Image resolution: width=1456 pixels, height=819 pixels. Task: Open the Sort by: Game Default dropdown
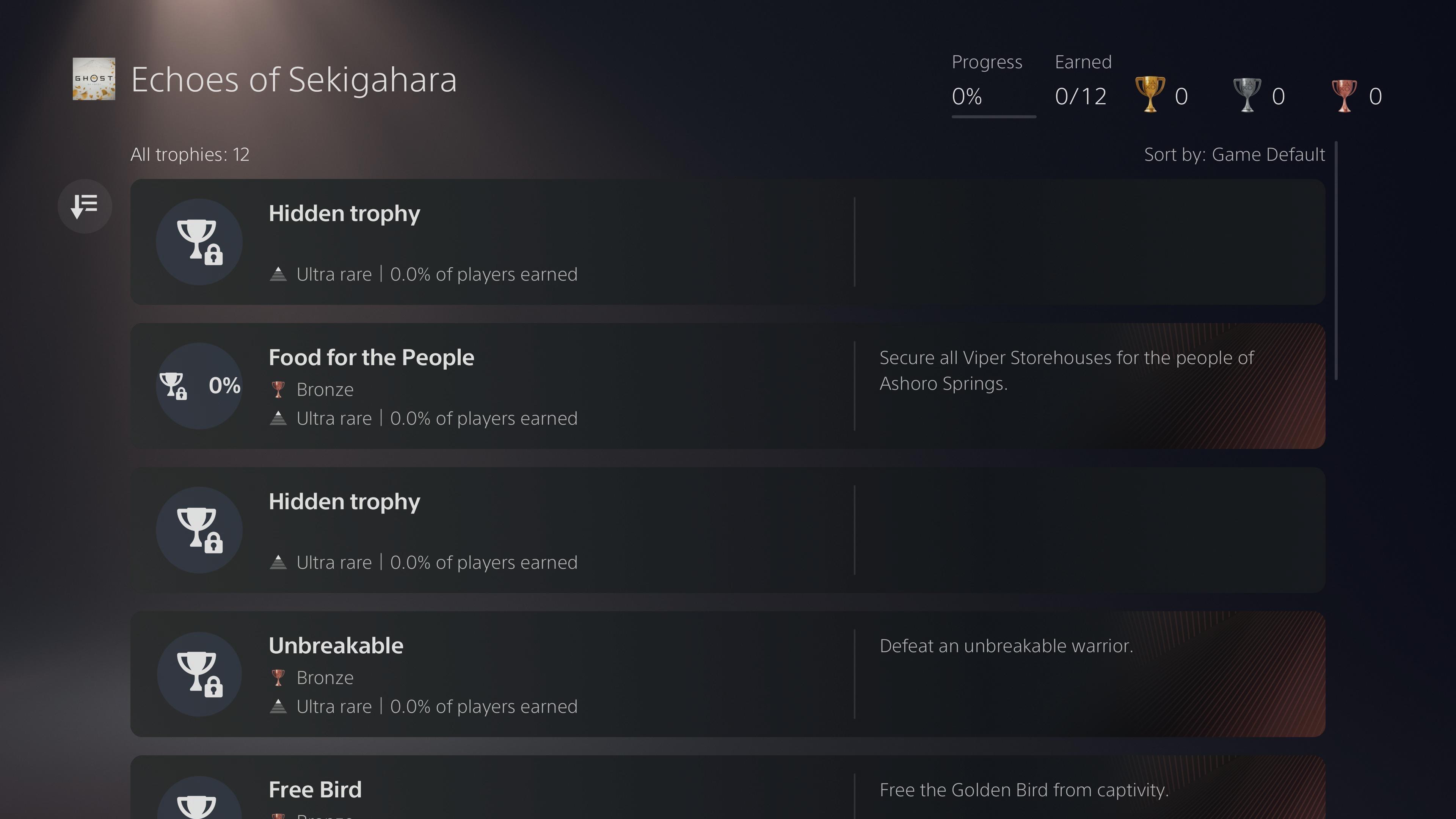(1234, 154)
